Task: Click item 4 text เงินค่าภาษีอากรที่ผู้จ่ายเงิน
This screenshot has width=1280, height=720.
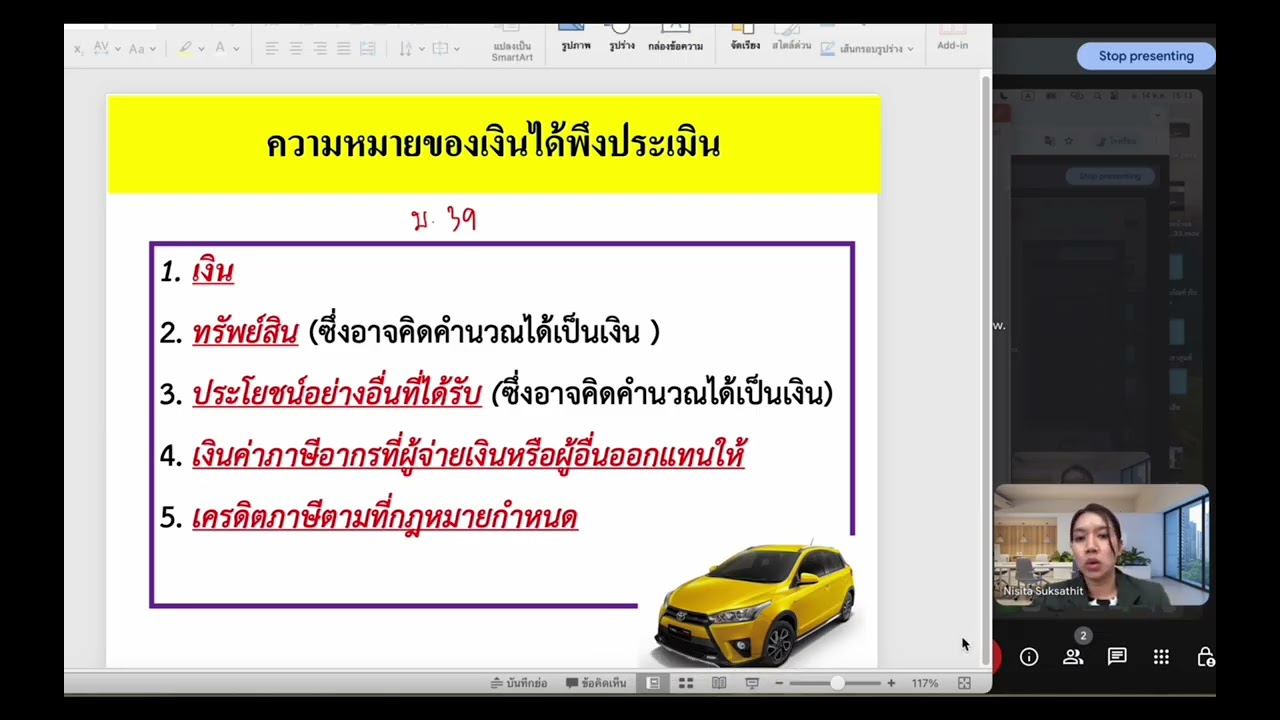Action: pyautogui.click(x=468, y=455)
